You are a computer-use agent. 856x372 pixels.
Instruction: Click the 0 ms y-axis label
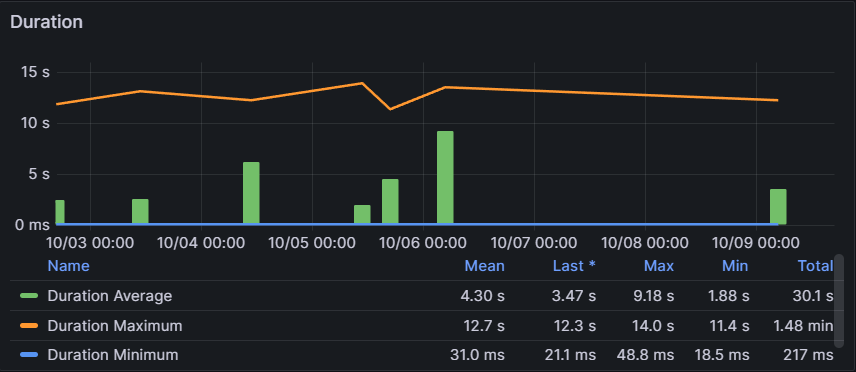[x=32, y=225]
